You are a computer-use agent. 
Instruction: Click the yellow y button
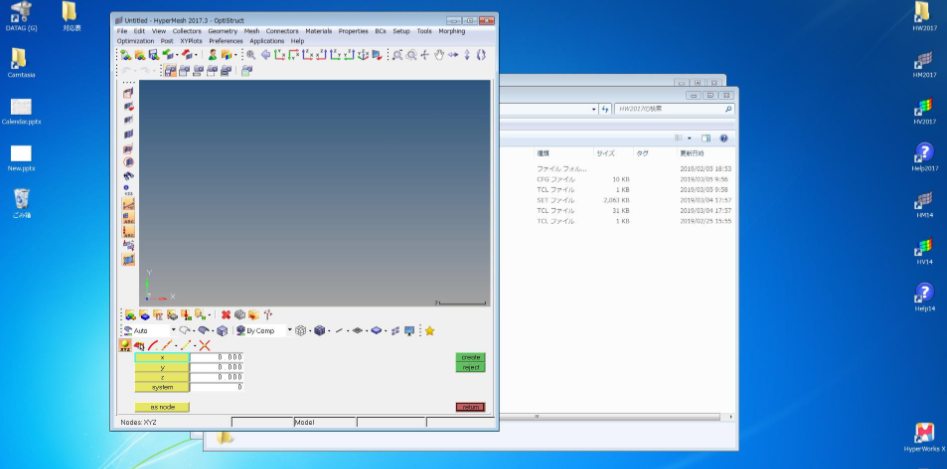click(162, 367)
